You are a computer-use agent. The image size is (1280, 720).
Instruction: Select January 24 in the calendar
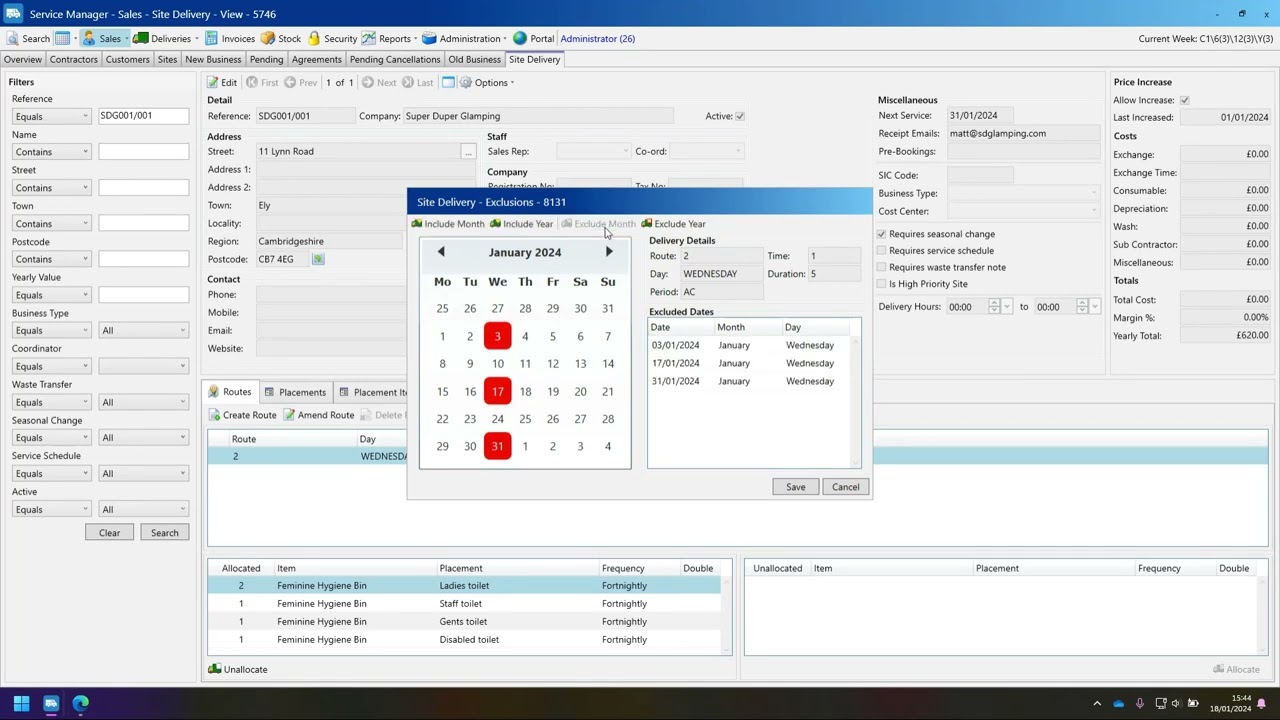click(498, 419)
